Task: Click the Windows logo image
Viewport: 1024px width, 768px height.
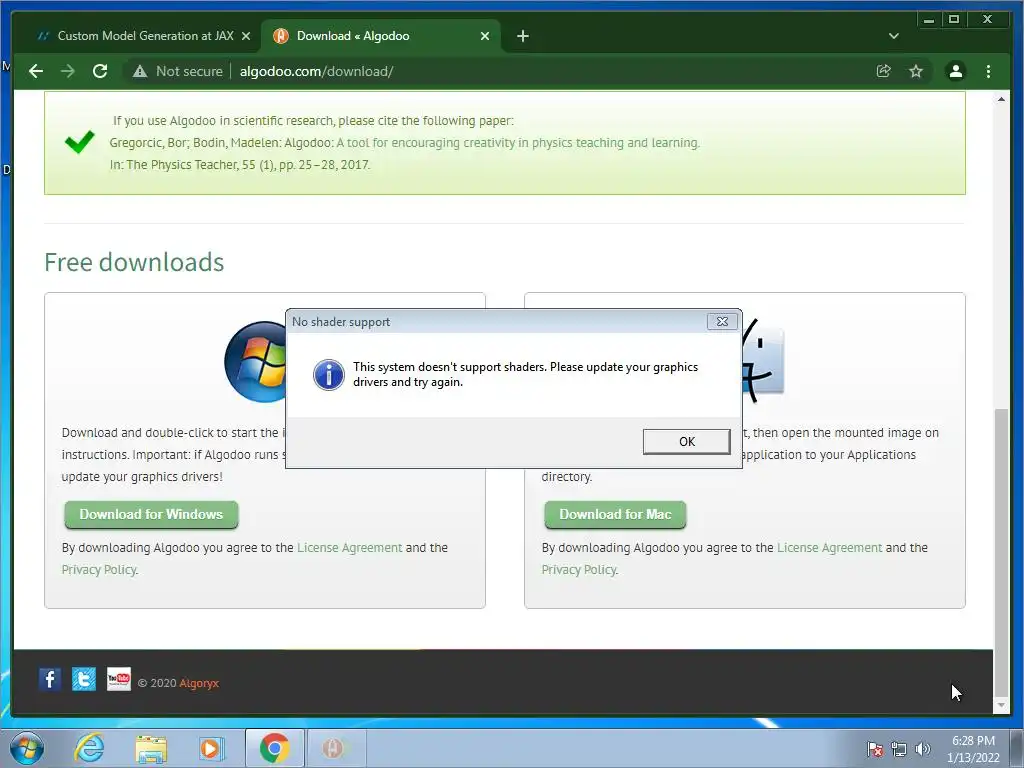Action: (x=255, y=362)
